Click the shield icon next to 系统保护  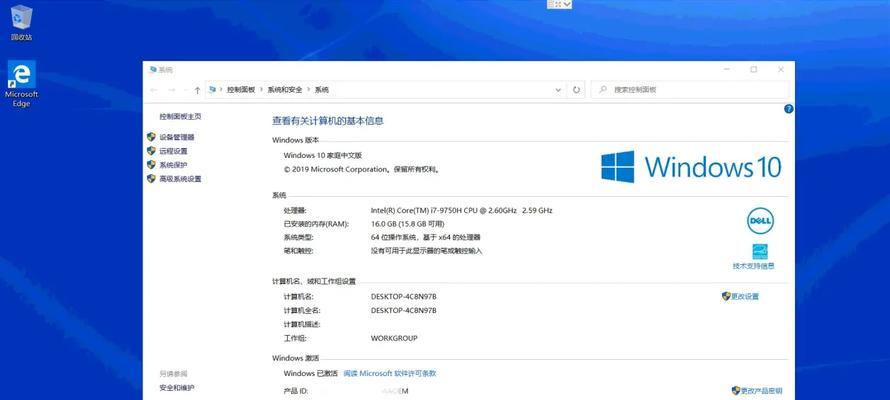151,165
